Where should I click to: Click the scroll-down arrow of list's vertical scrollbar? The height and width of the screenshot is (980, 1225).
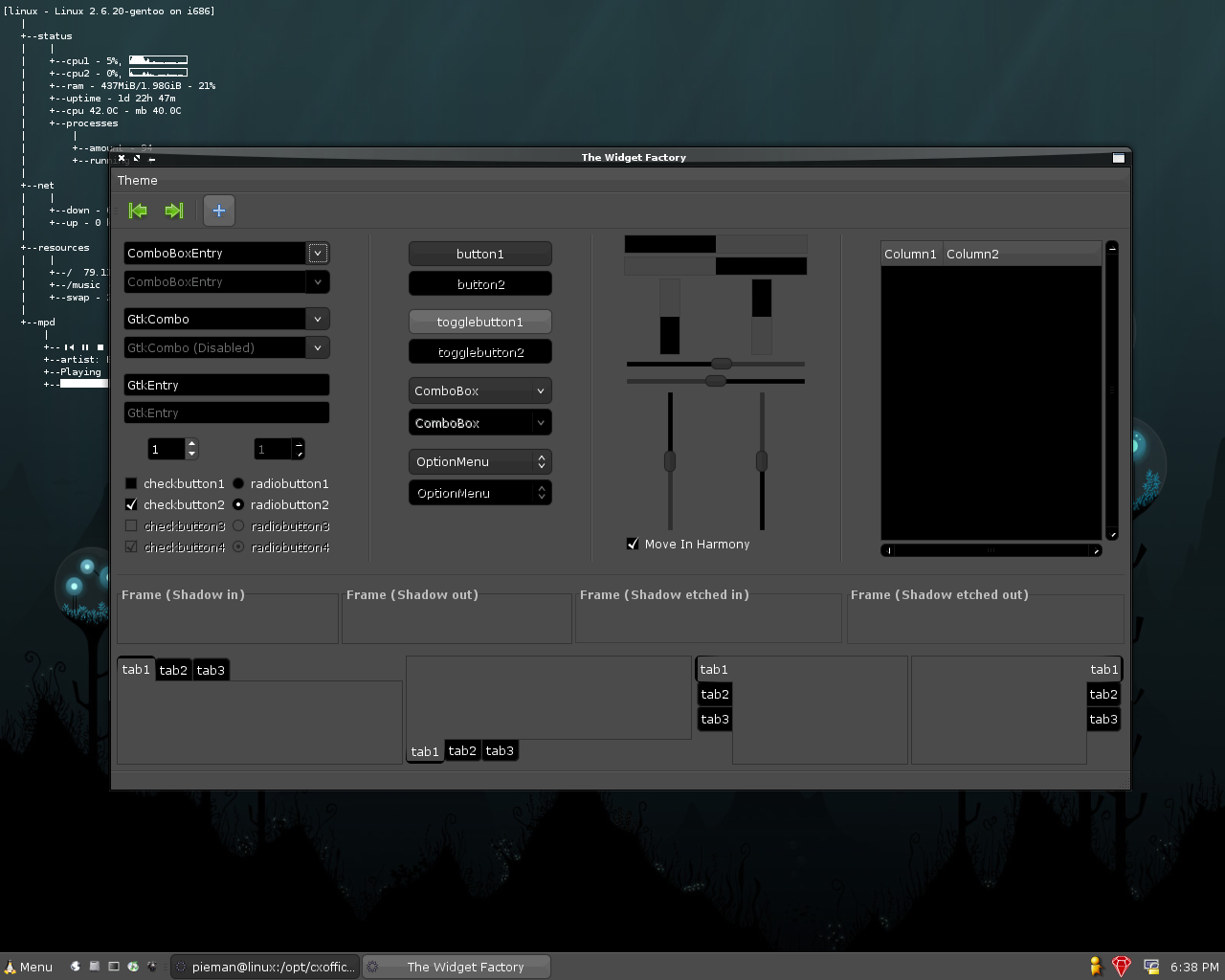(x=1112, y=534)
